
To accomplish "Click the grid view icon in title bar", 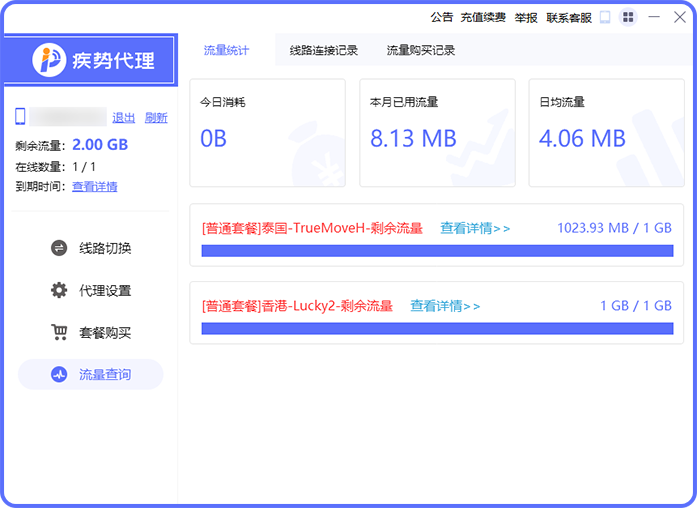I will pyautogui.click(x=628, y=17).
